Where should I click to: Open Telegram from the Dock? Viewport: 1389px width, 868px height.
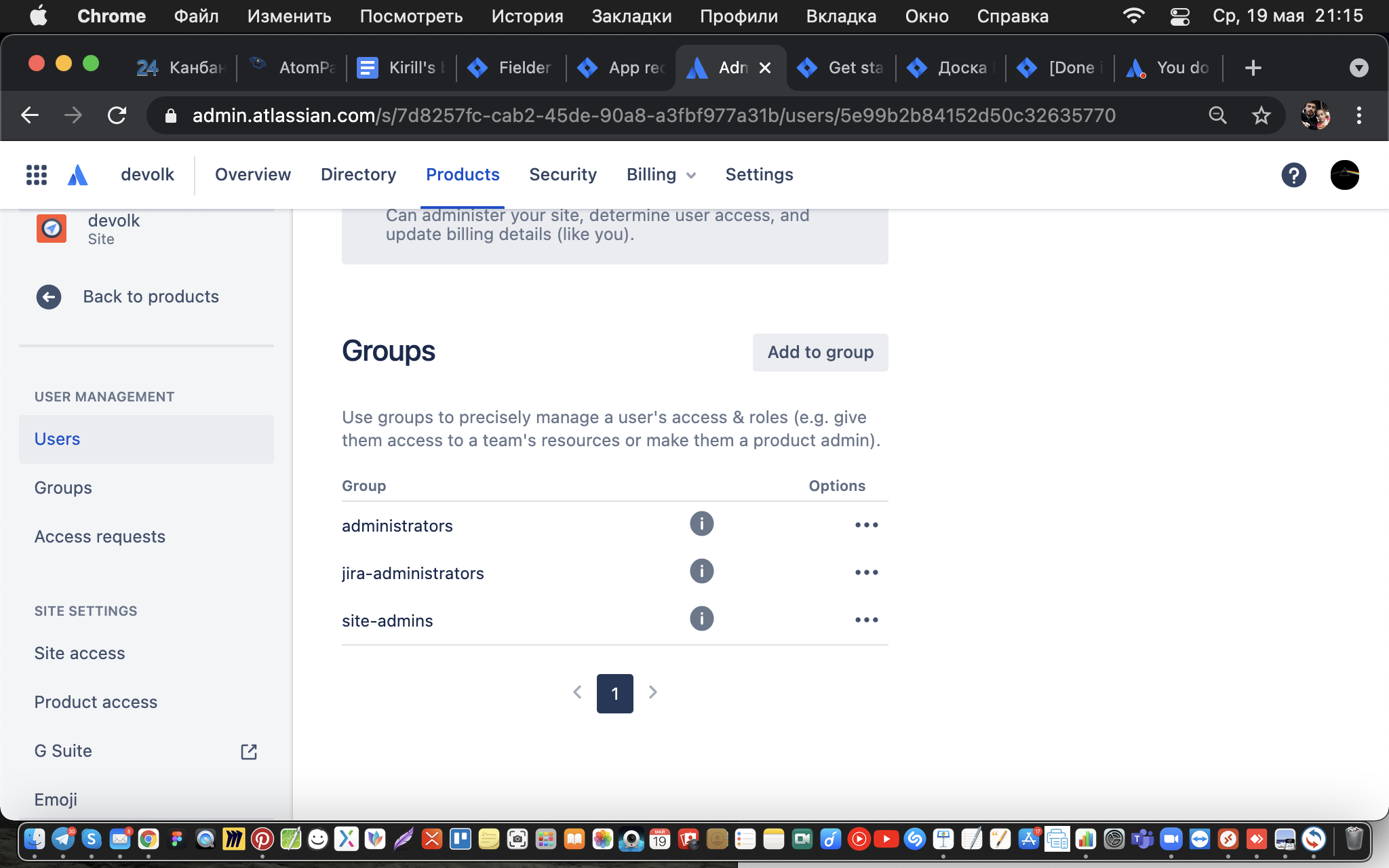[x=62, y=840]
